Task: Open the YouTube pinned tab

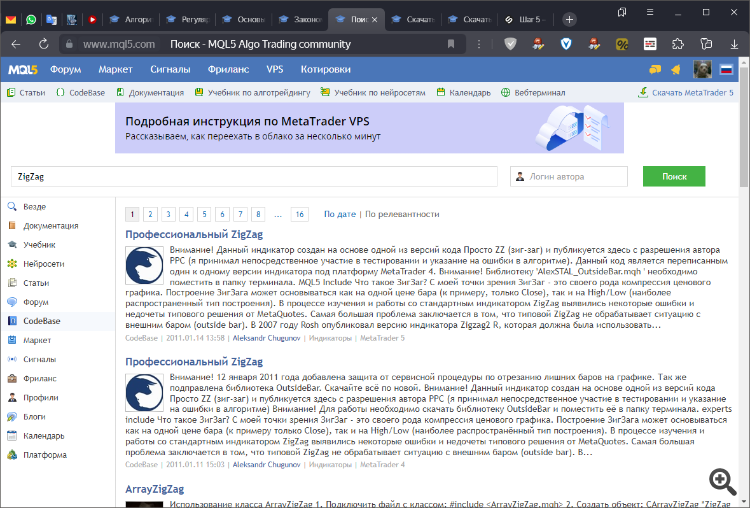Action: pos(92,20)
